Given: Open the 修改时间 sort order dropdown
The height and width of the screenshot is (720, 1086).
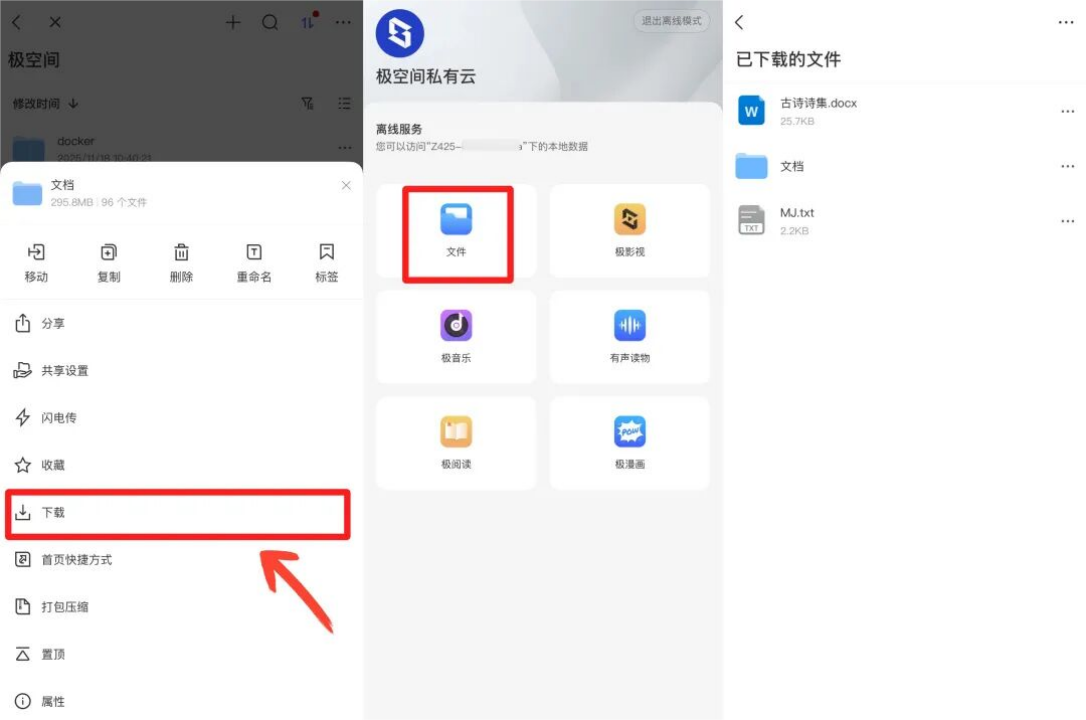Looking at the screenshot, I should click(45, 104).
